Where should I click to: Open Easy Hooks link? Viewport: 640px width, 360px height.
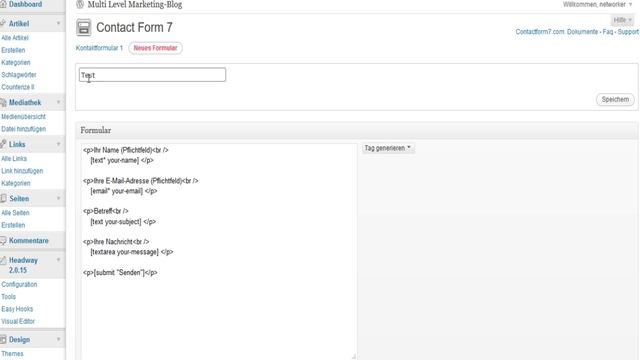[x=17, y=309]
